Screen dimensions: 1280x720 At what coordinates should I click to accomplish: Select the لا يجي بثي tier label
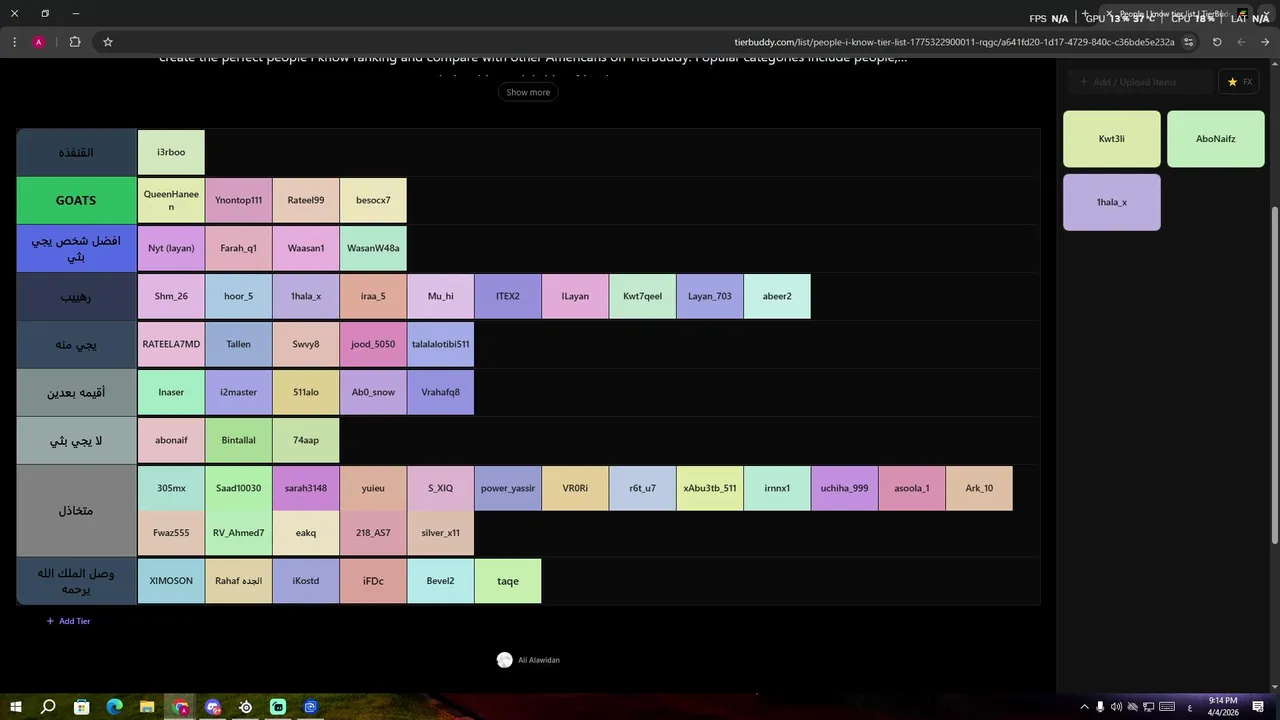[76, 440]
